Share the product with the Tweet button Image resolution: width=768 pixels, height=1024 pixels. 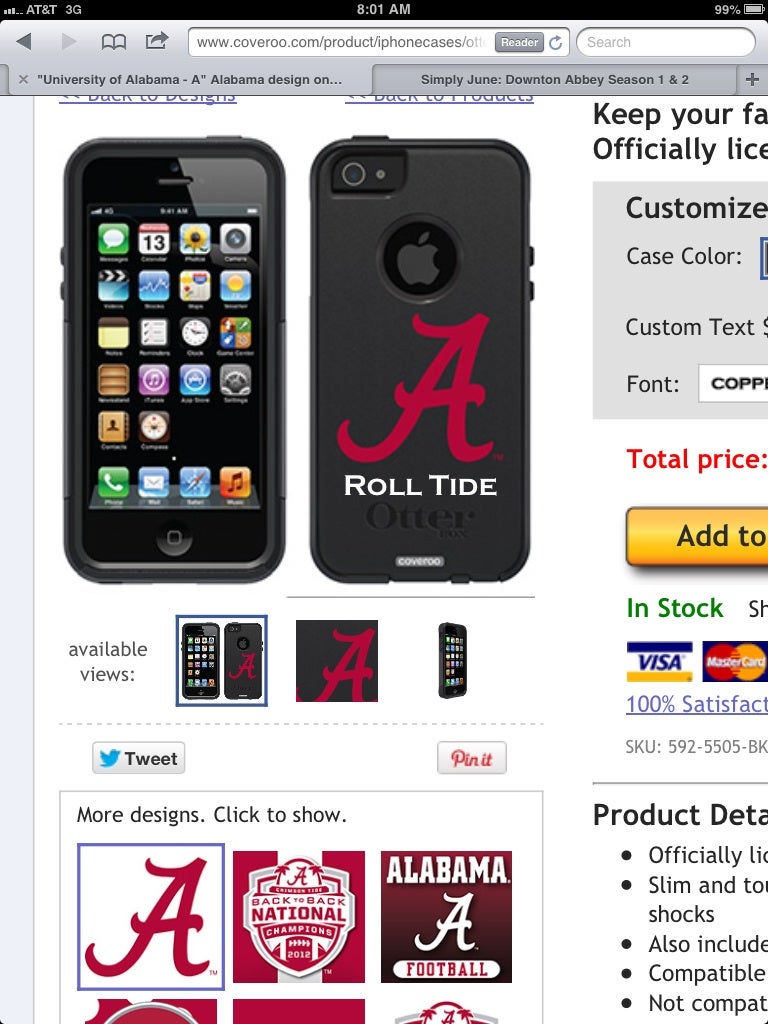click(137, 758)
